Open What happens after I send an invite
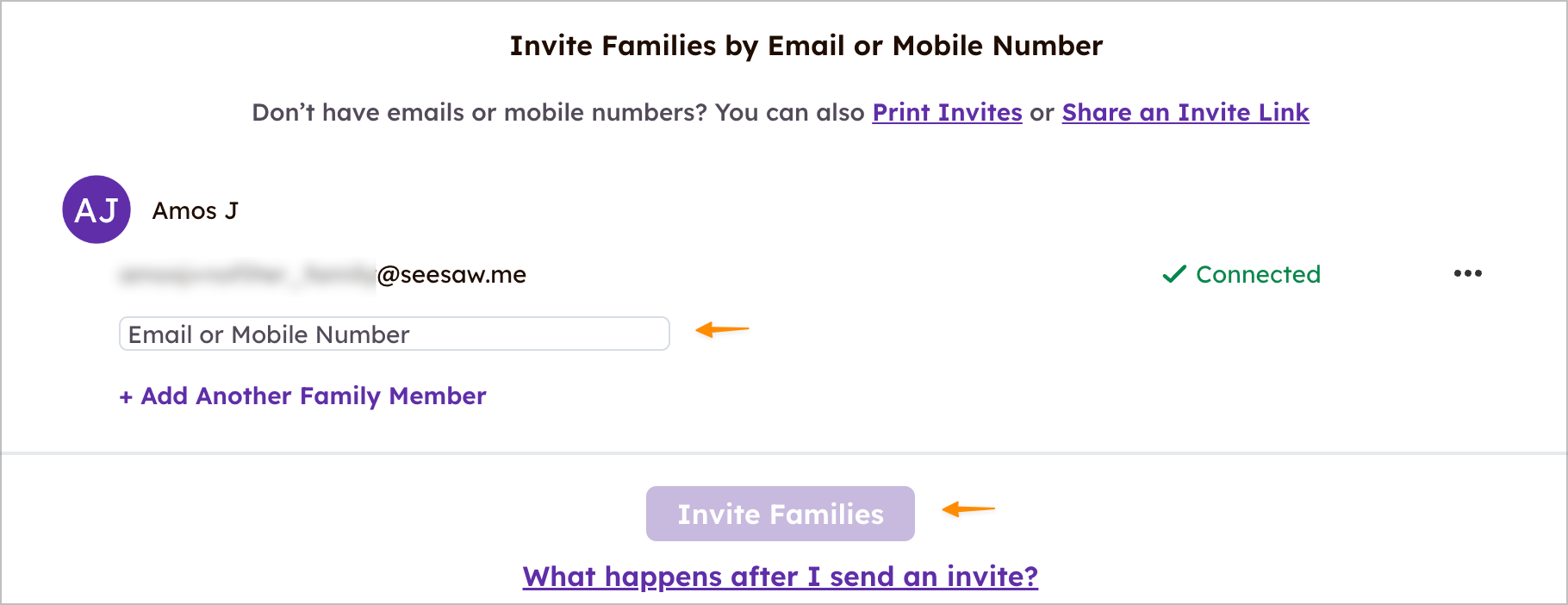 (x=780, y=576)
